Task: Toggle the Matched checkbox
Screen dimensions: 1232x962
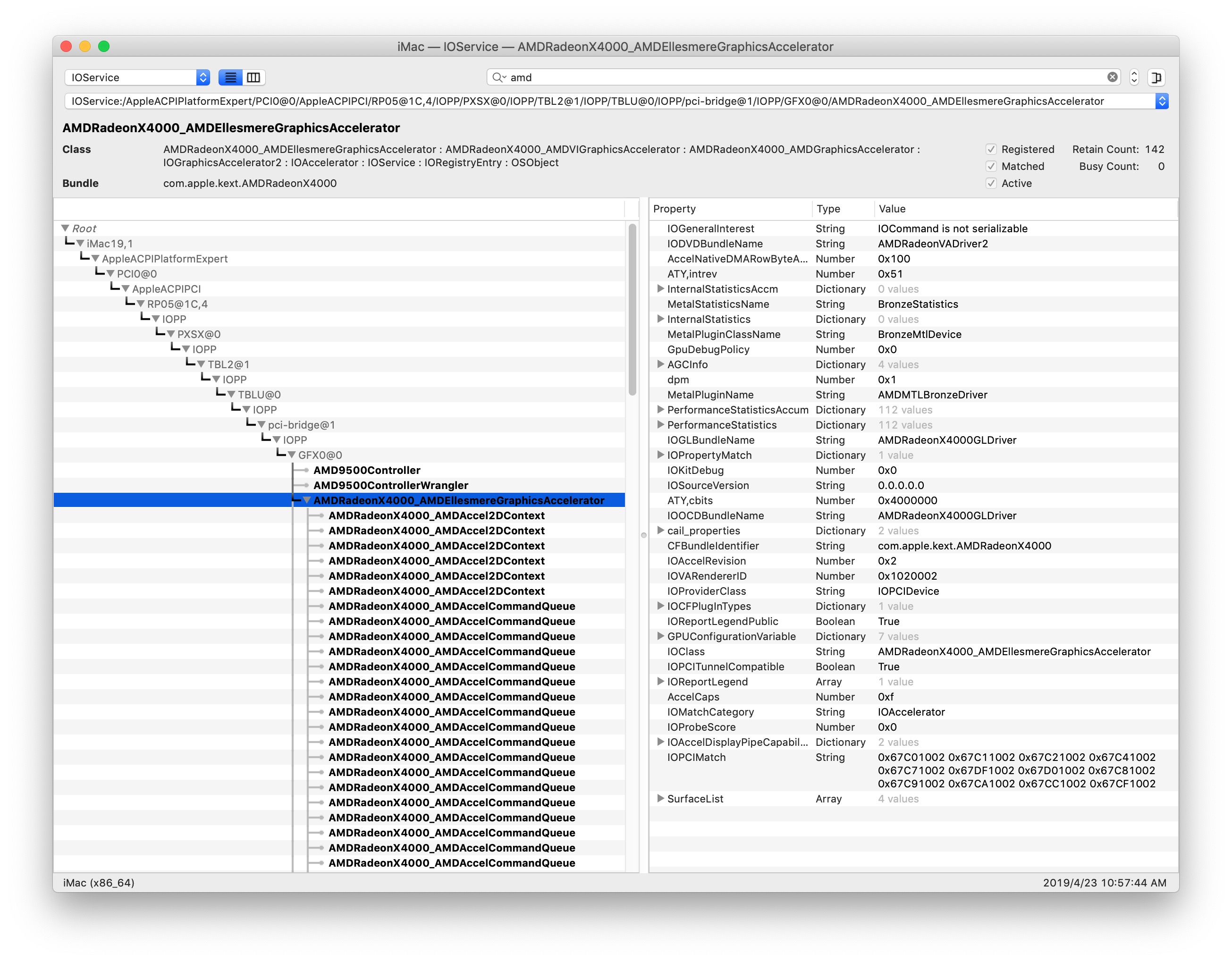Action: (x=991, y=167)
